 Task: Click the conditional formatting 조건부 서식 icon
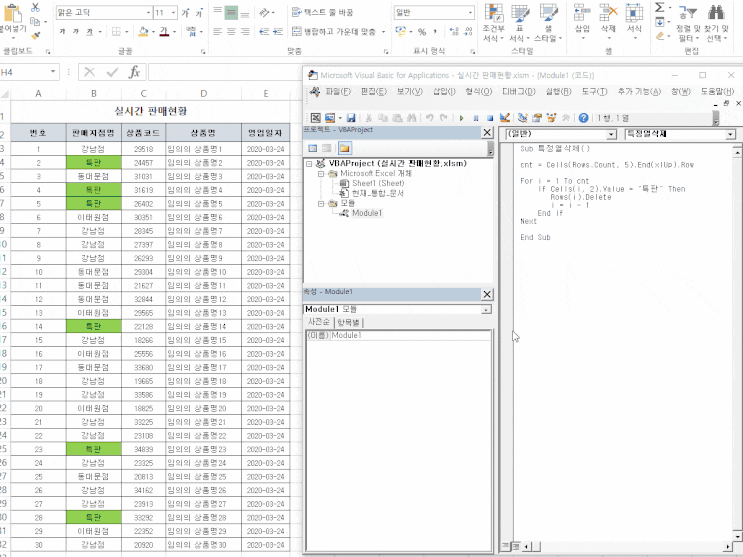(493, 13)
